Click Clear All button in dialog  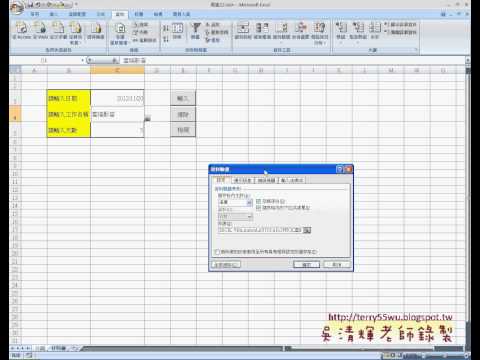pyautogui.click(x=226, y=265)
